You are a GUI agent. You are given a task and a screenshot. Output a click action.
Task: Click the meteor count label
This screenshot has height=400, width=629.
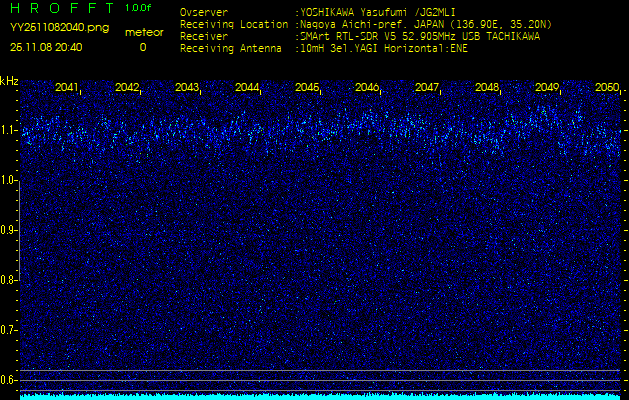pos(143,32)
